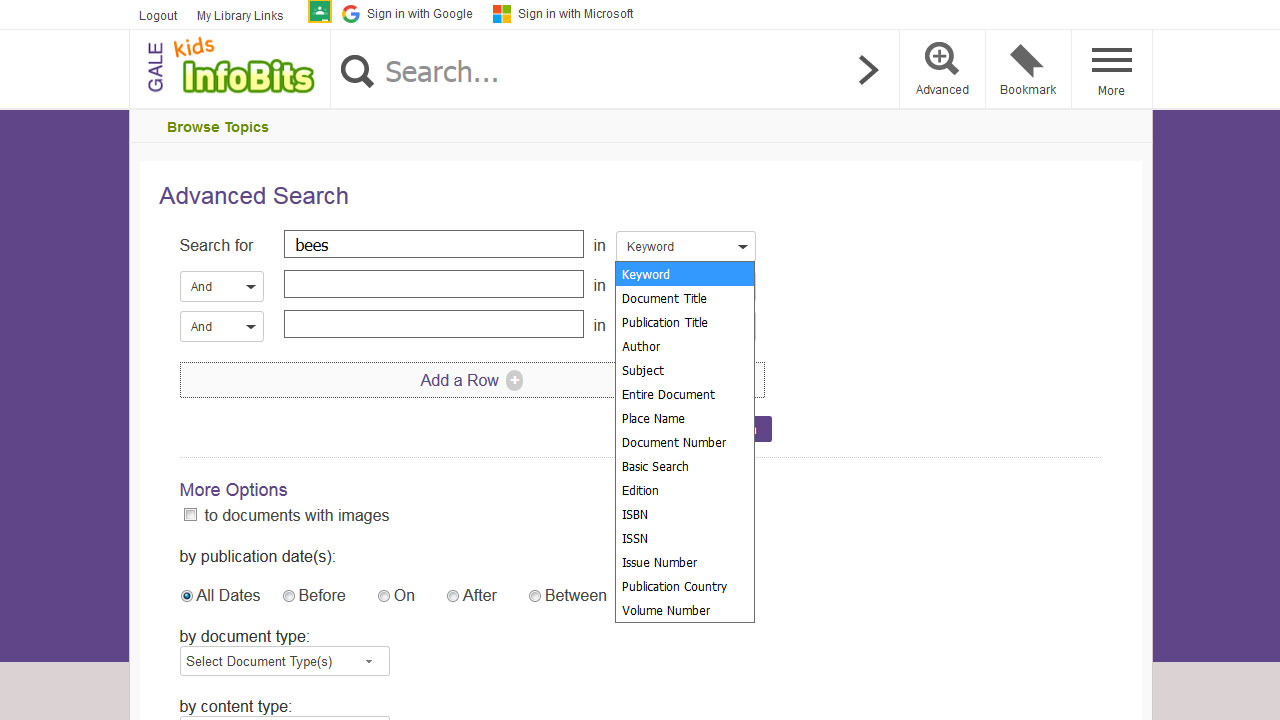Open Advanced search from the toolbar
The width and height of the screenshot is (1280, 720).
[942, 69]
